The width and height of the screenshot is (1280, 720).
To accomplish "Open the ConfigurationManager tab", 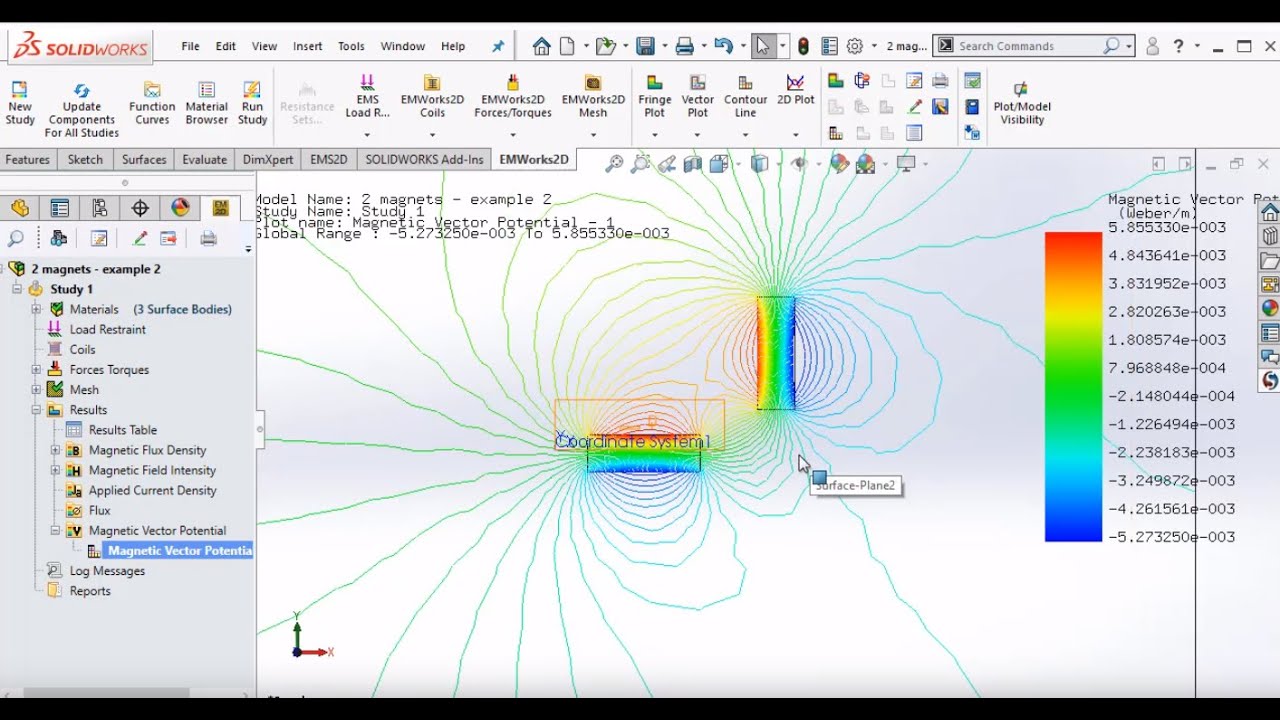I will tap(100, 208).
